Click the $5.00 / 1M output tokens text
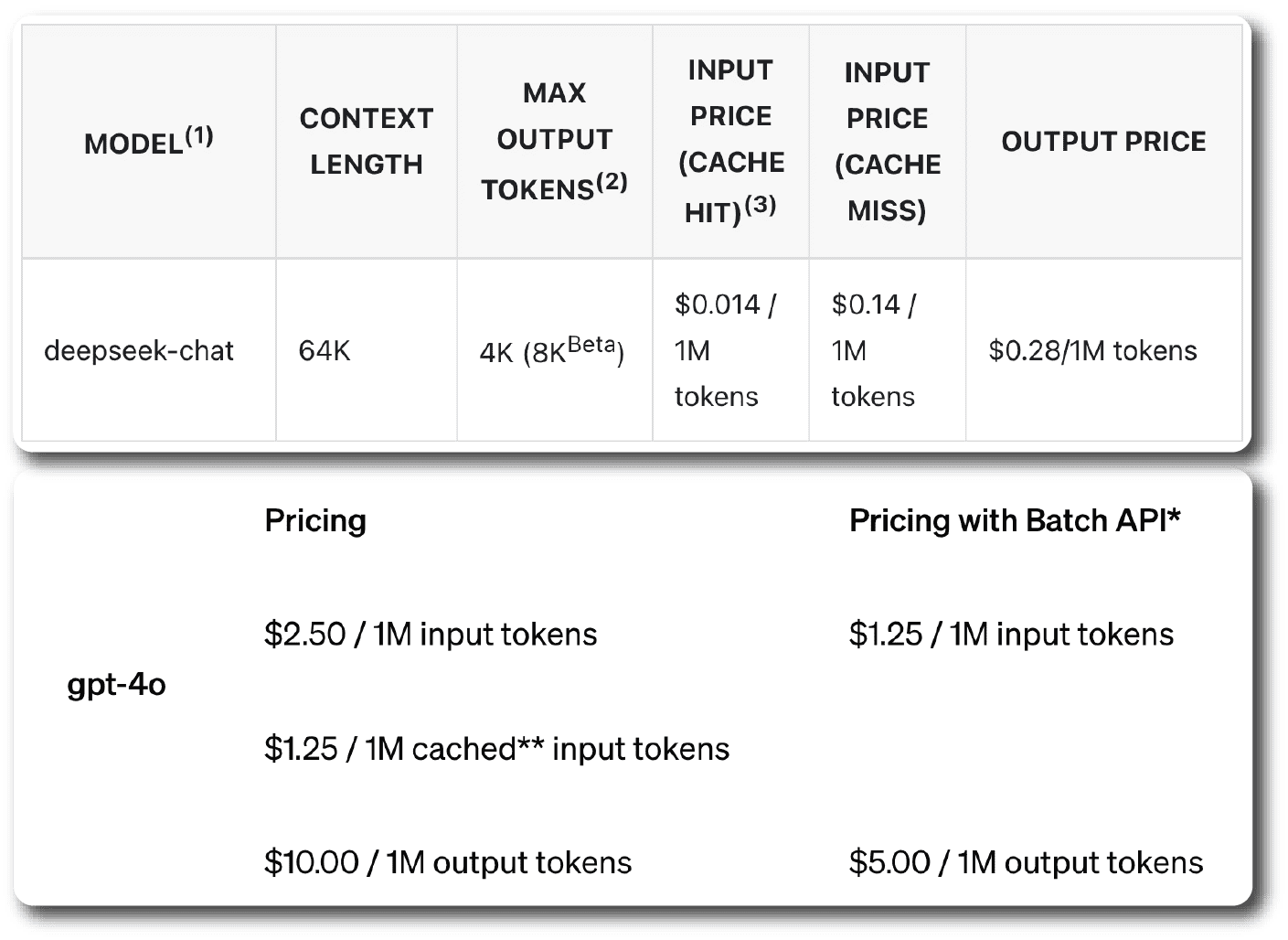 pos(1026,862)
